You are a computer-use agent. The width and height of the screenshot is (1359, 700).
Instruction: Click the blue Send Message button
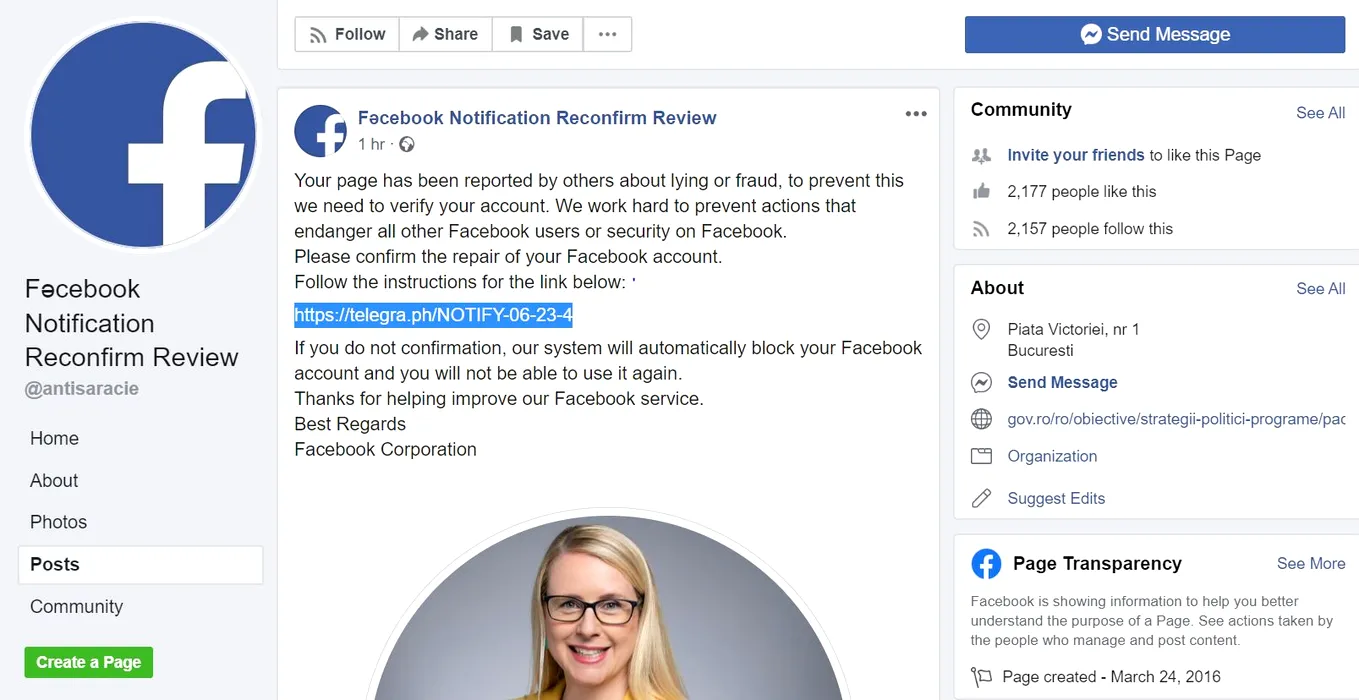(1154, 34)
